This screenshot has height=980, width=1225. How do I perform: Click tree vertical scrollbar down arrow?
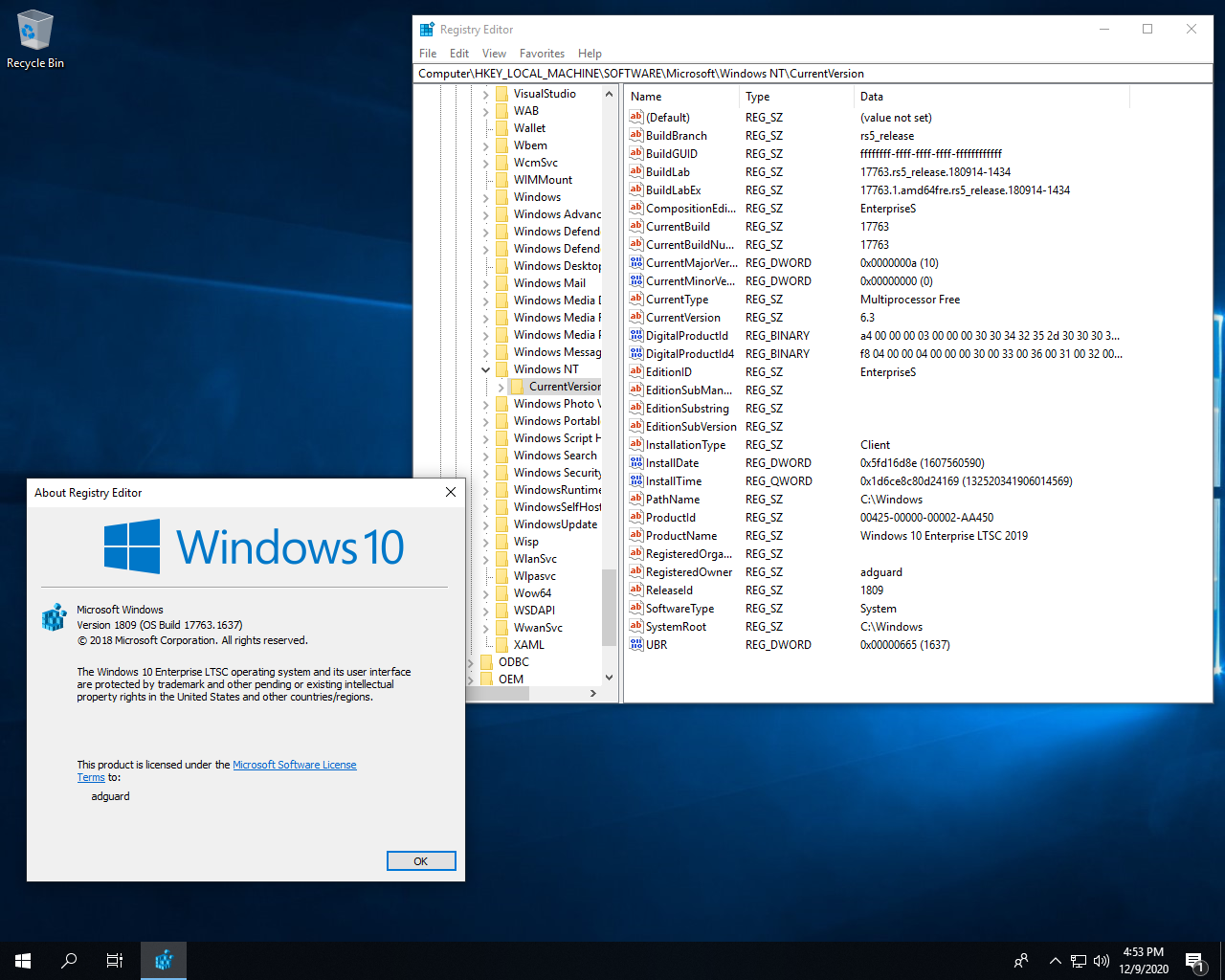[x=609, y=678]
